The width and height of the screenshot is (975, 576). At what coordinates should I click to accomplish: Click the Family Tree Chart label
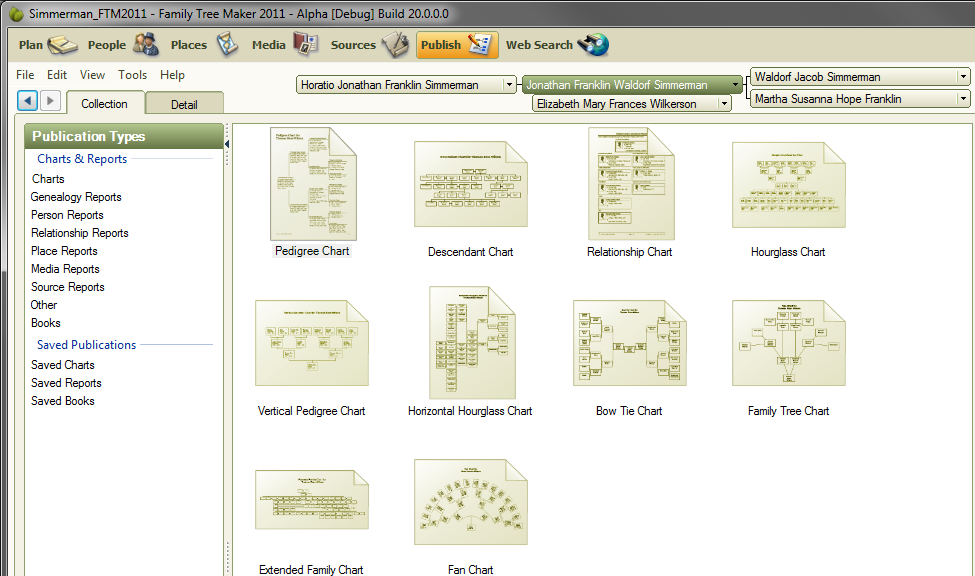[788, 411]
